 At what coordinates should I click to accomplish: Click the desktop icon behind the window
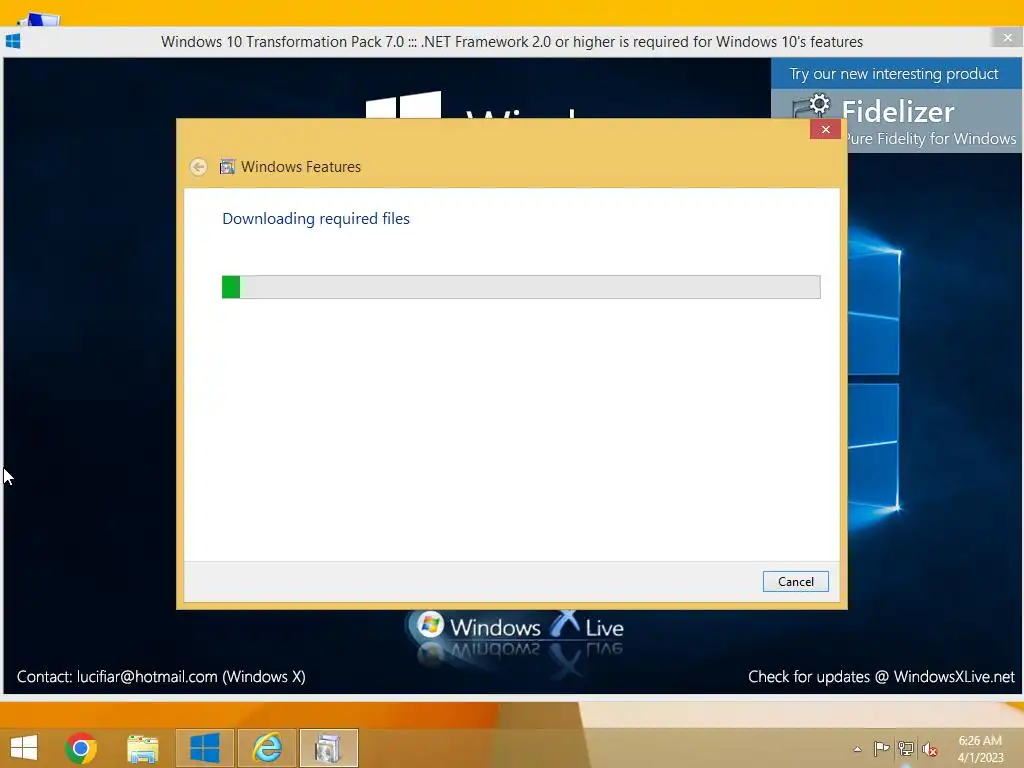[39, 20]
